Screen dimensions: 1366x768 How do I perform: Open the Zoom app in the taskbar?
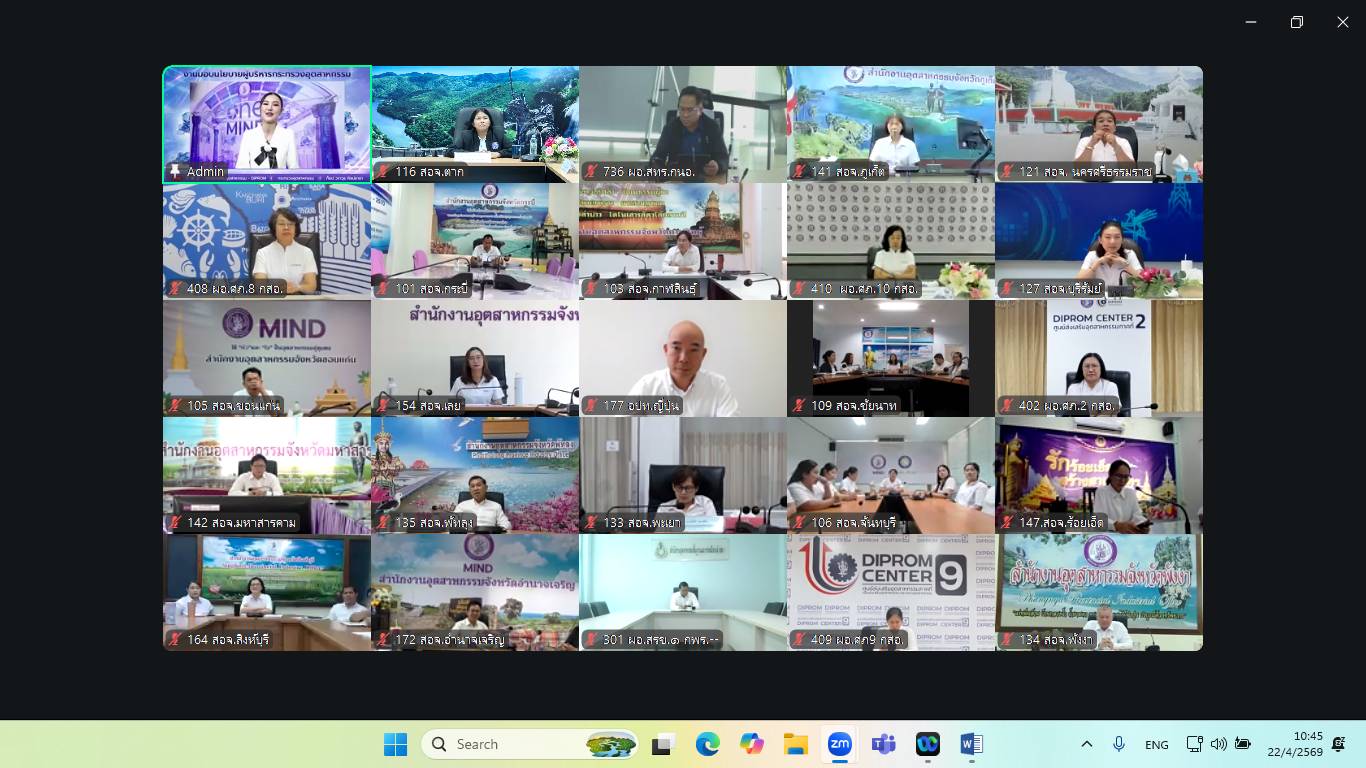pos(839,744)
